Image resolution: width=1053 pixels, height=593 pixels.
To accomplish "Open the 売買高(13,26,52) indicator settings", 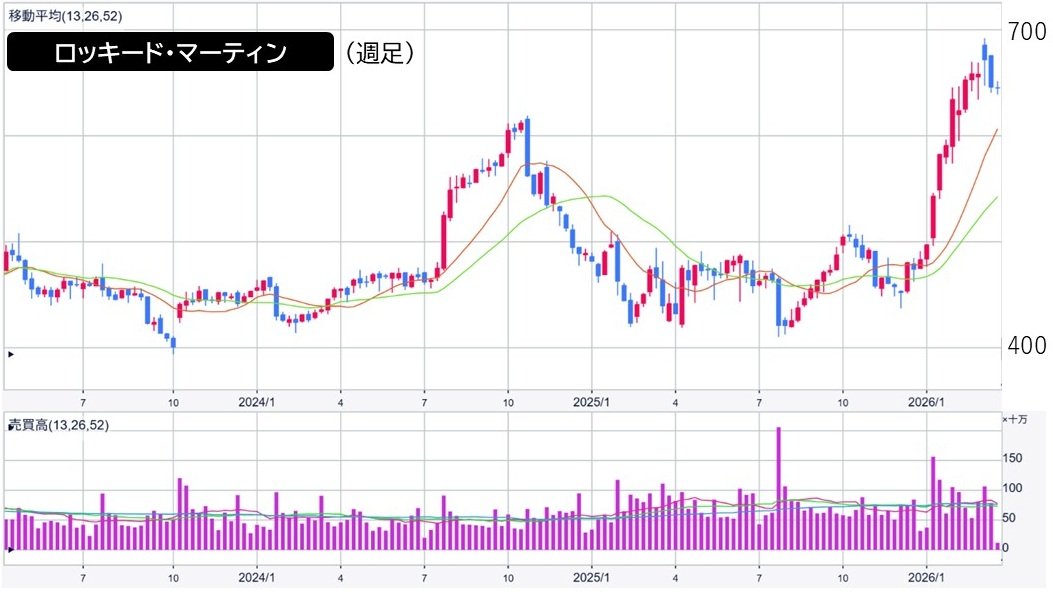I will point(59,425).
